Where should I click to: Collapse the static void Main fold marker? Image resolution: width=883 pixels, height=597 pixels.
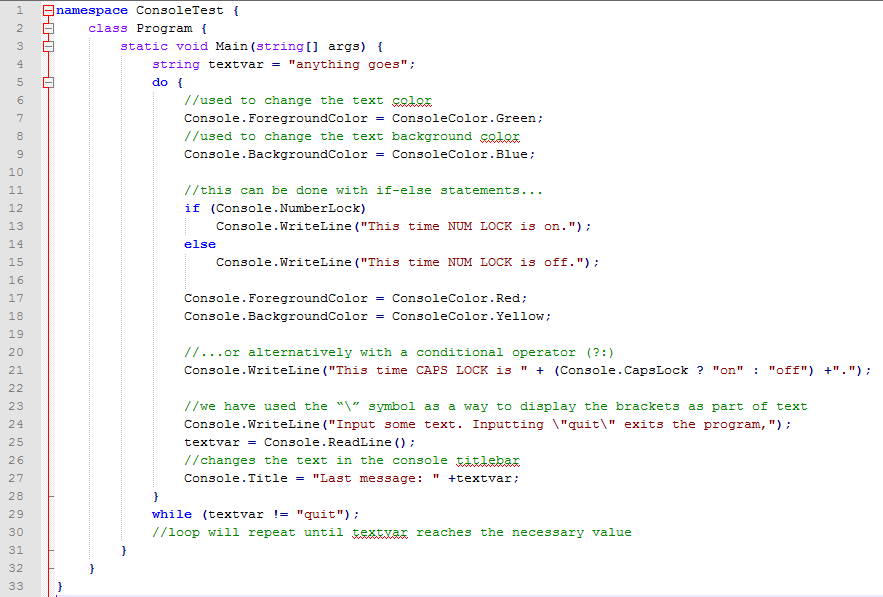(x=48, y=46)
